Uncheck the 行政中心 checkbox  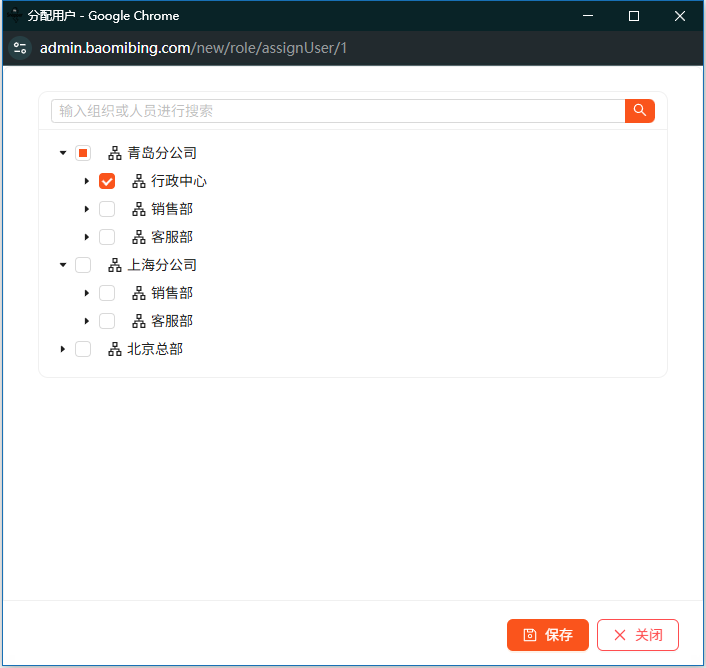pyautogui.click(x=107, y=181)
